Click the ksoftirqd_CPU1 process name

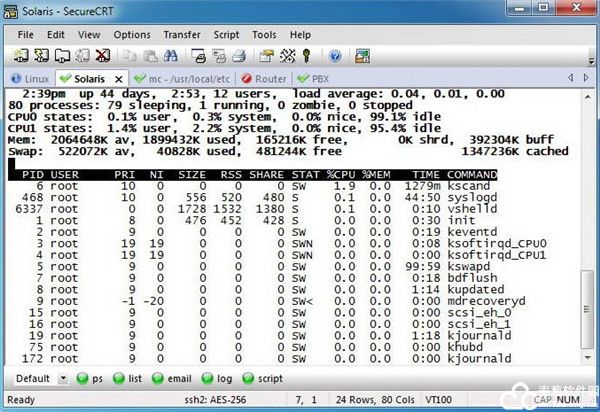click(x=497, y=255)
